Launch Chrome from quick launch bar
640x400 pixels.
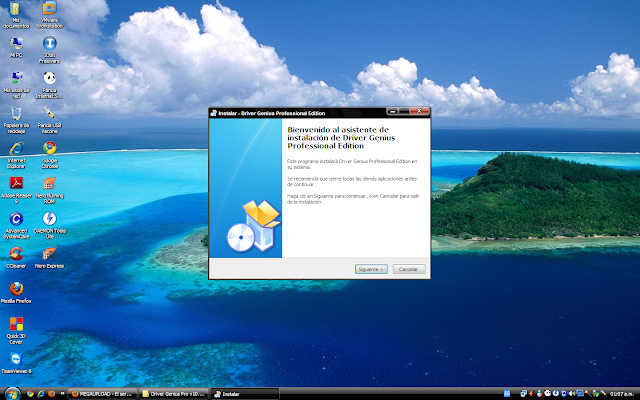click(x=30, y=394)
